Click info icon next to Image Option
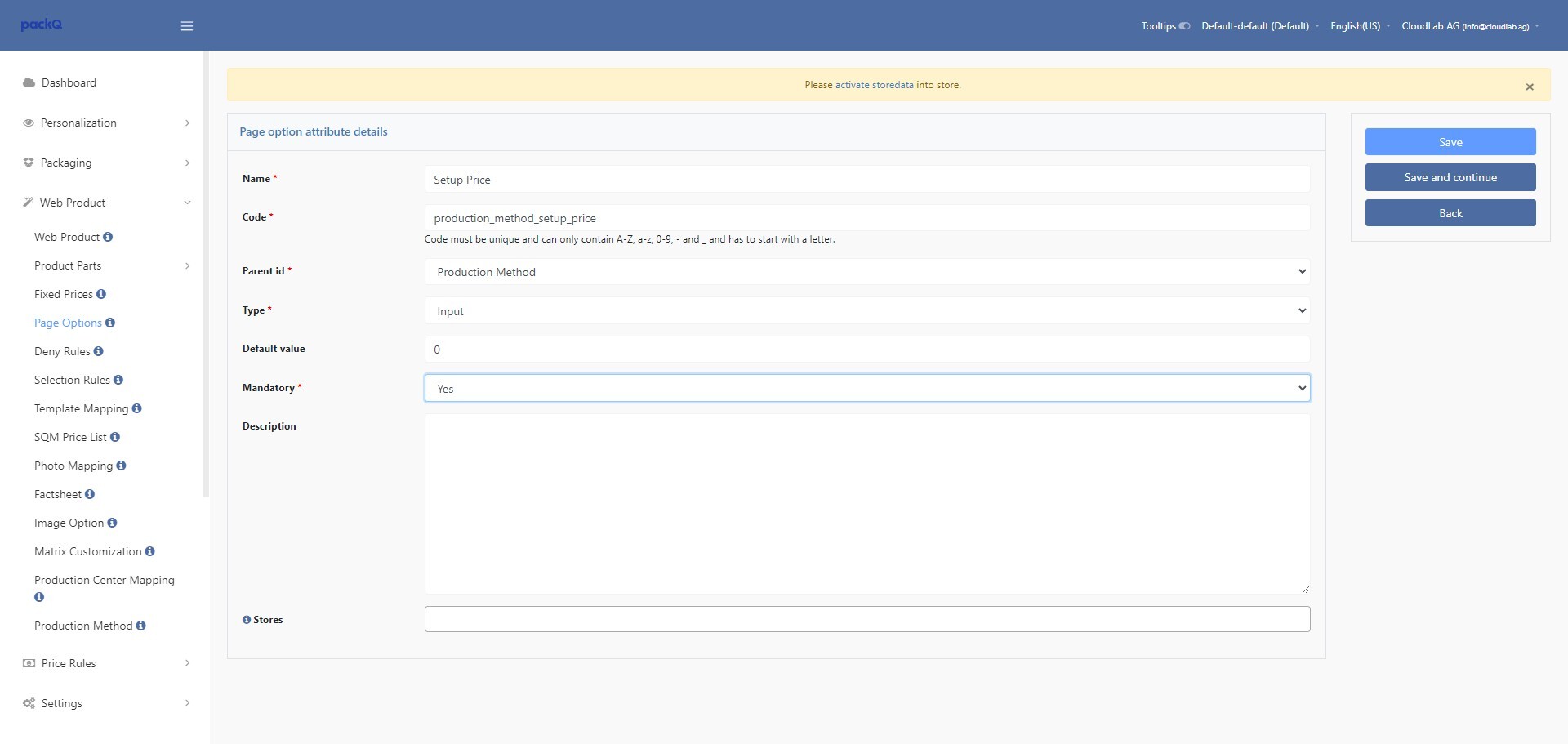Viewport: 1568px width, 744px height. 112,523
